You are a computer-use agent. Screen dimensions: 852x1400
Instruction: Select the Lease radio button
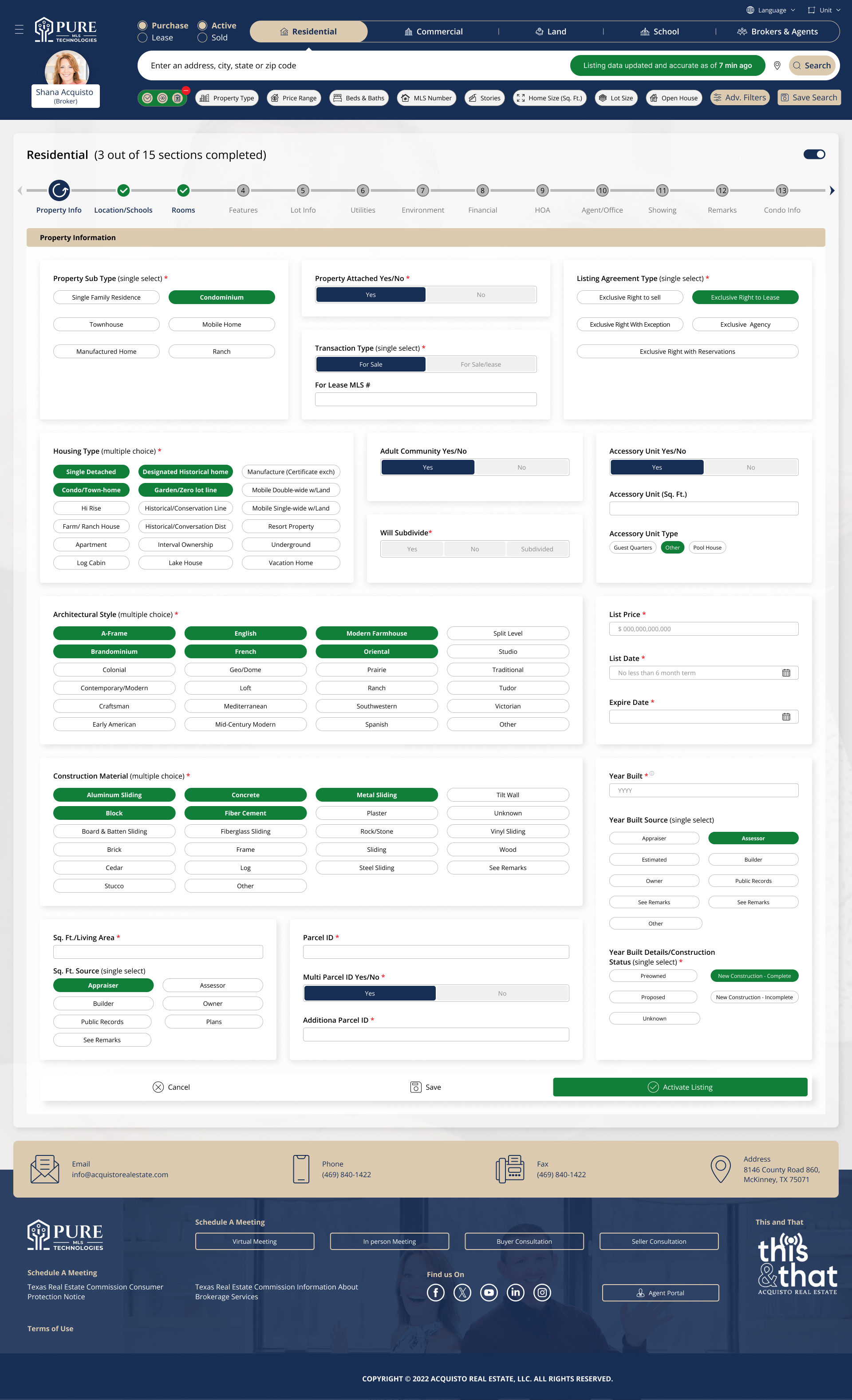pos(142,37)
